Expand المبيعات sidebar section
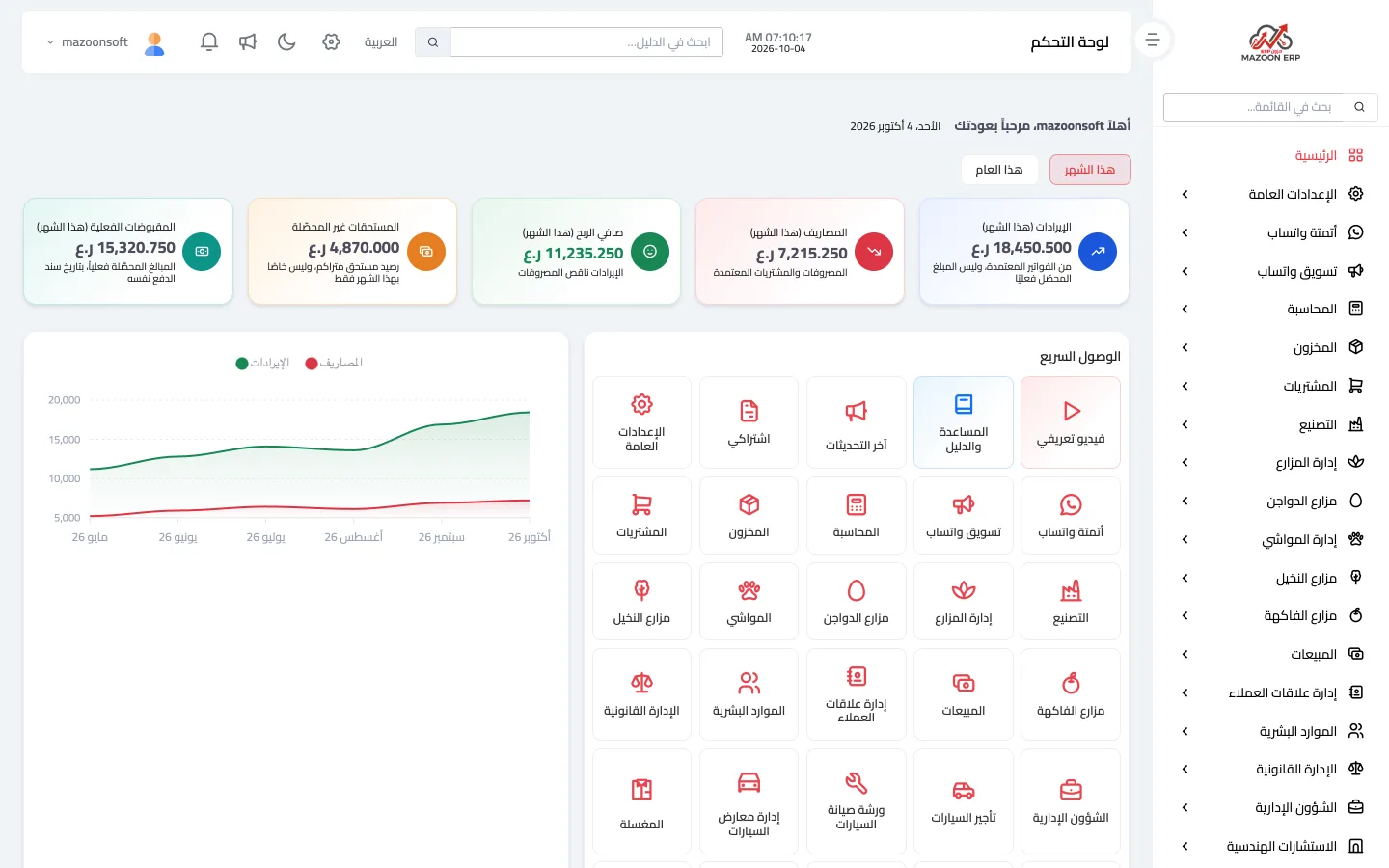1389x868 pixels. pos(1270,654)
